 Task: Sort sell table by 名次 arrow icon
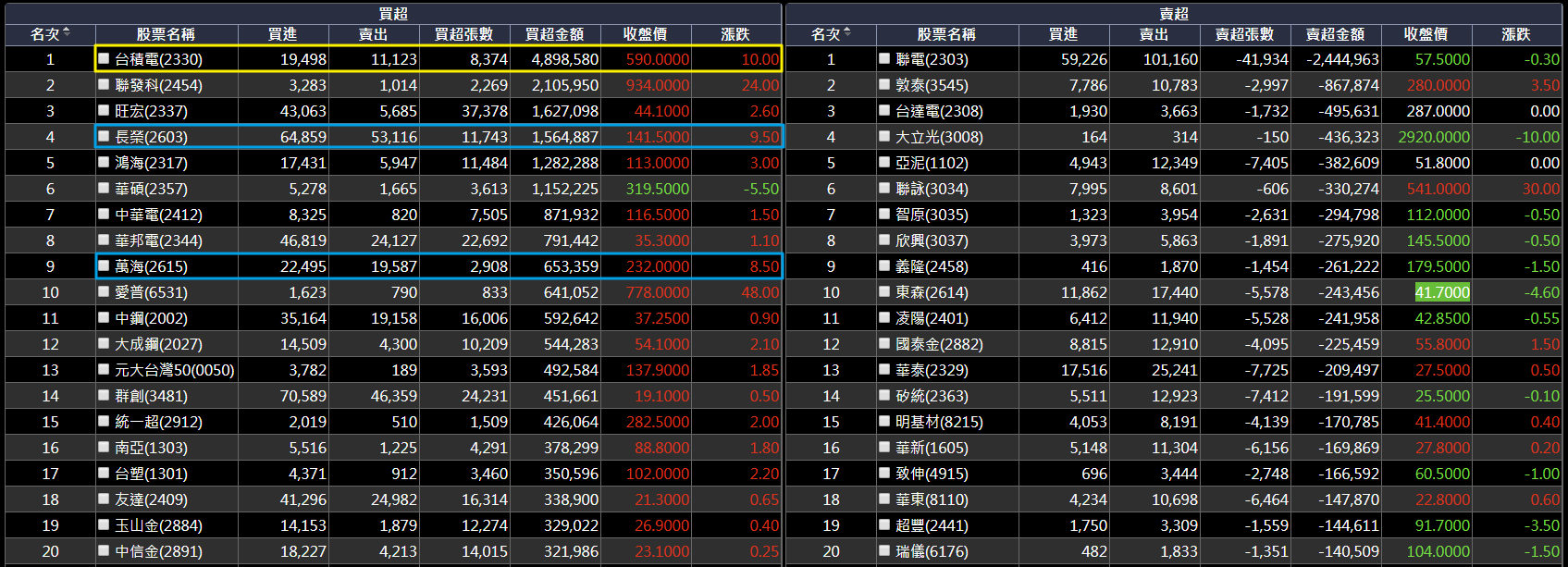coord(847,33)
